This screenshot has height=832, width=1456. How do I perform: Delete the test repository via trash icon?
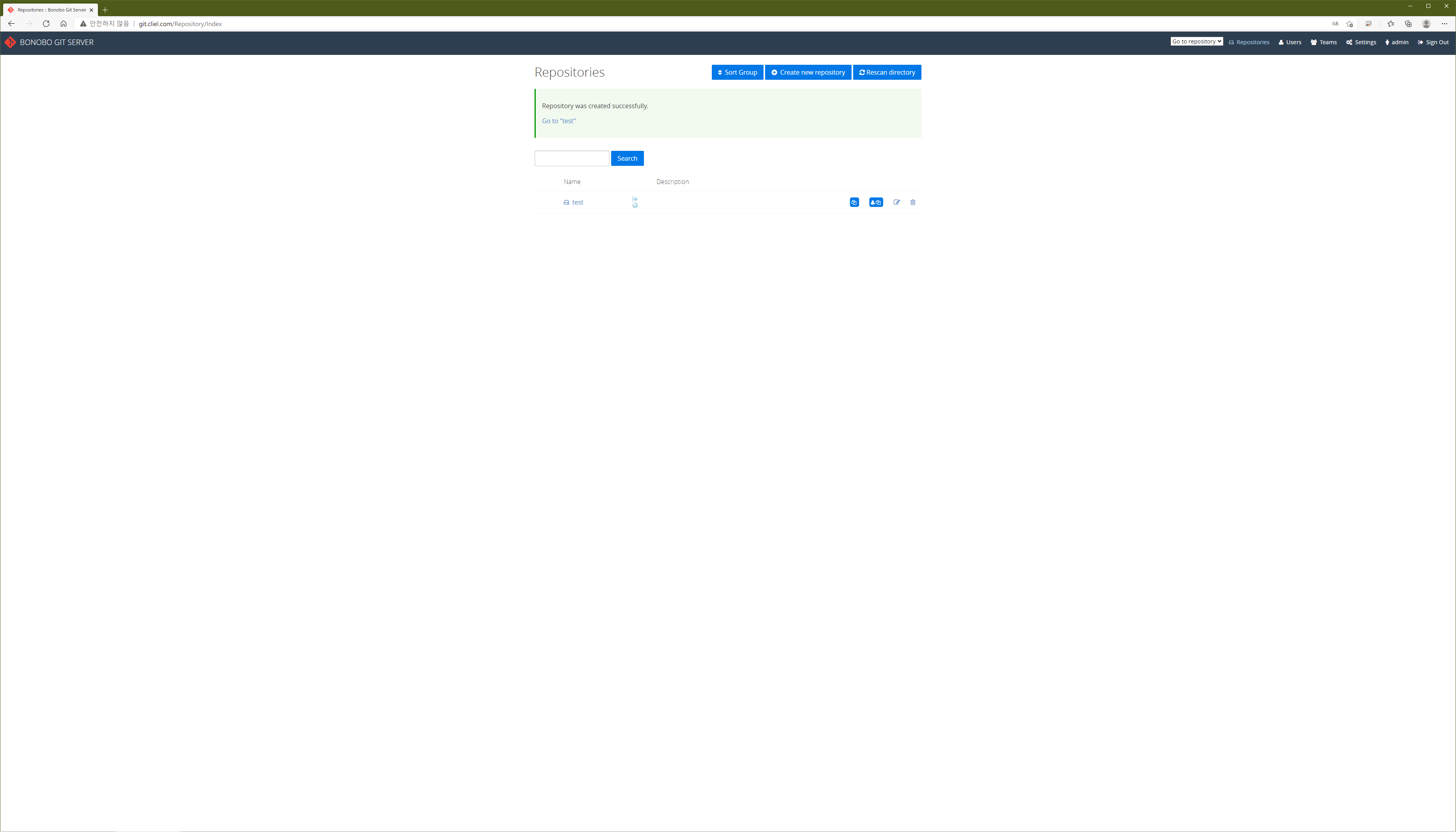point(912,202)
